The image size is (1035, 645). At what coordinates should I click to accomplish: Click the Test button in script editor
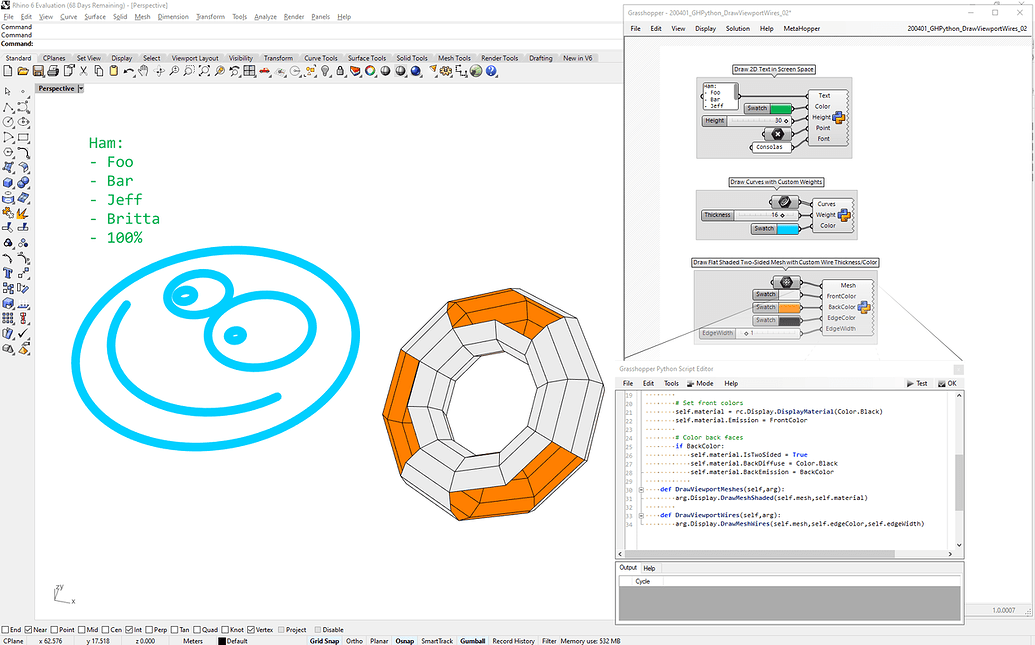pos(916,383)
